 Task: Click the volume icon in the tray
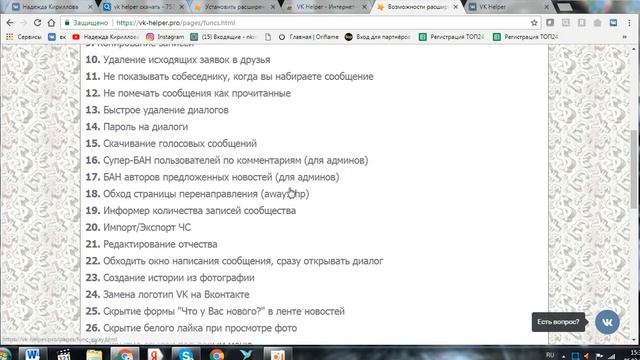click(x=587, y=356)
